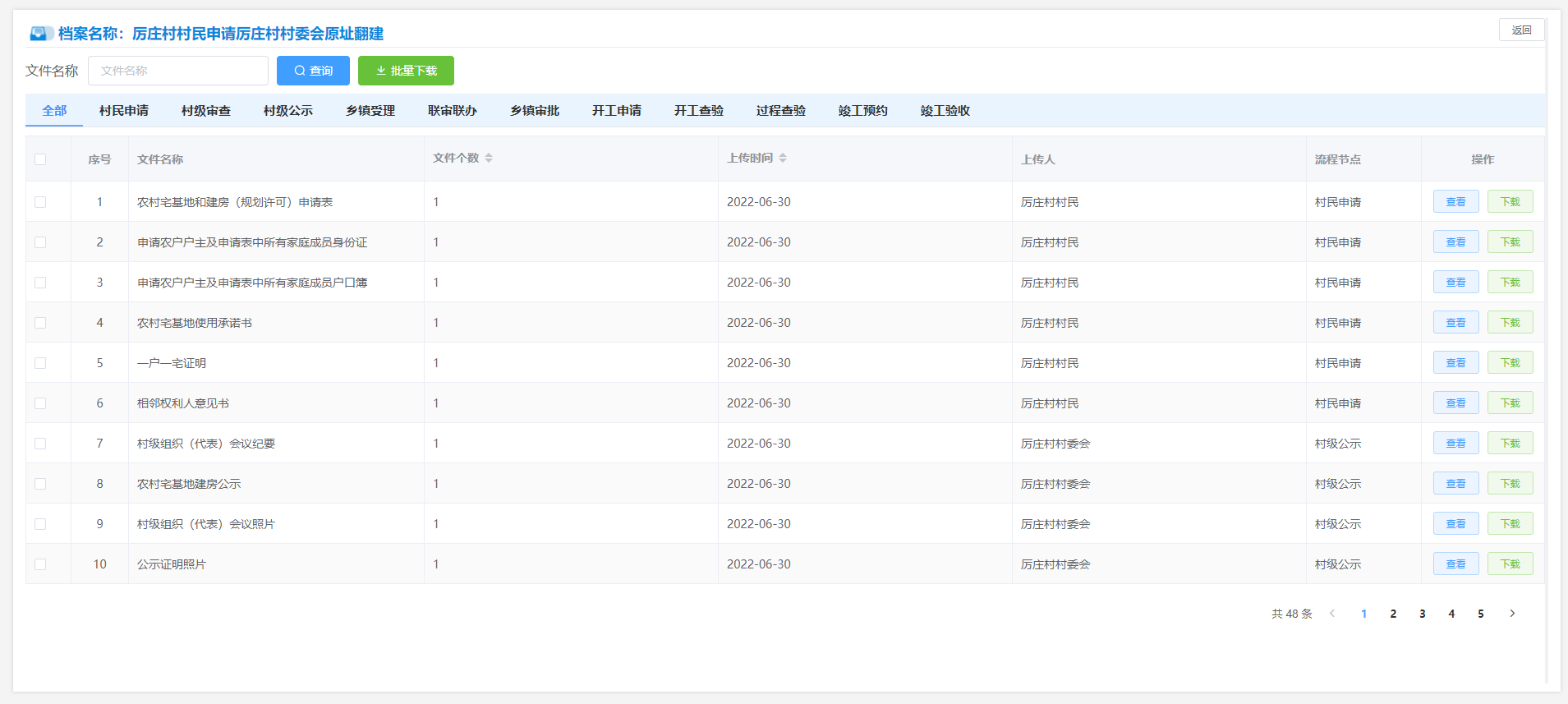View the 一户一宅证明 file
1568x704 pixels.
(1455, 363)
